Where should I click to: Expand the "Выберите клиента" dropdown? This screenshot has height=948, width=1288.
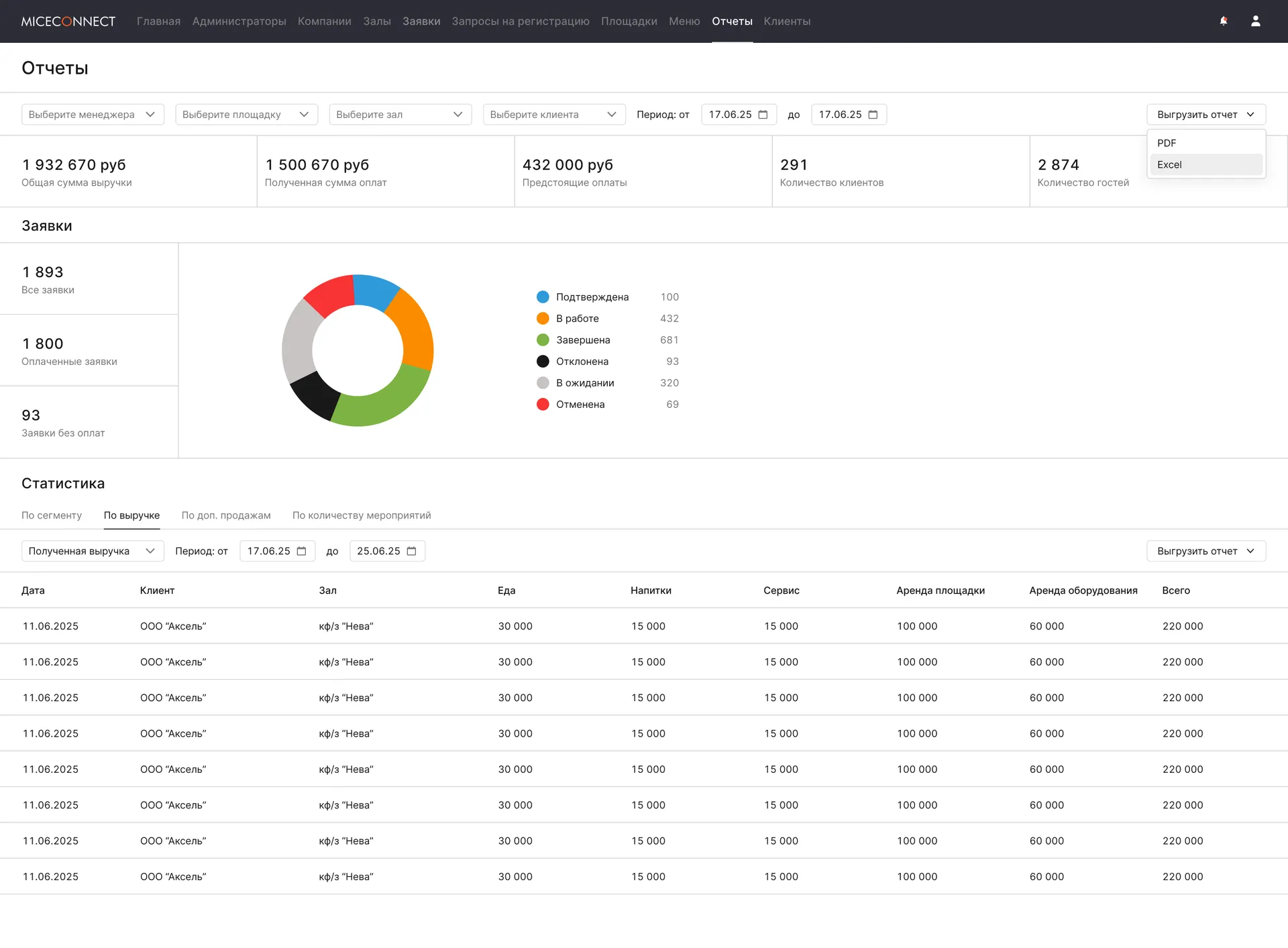554,115
